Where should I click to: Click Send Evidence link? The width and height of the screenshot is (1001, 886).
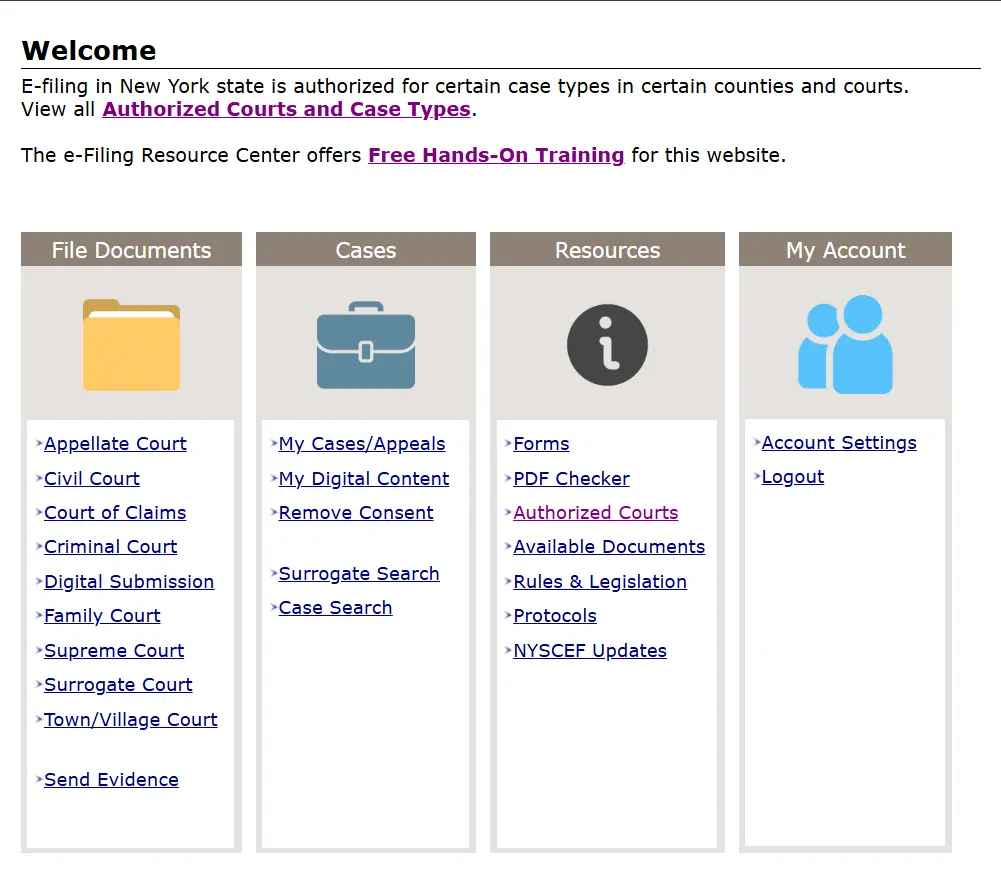coord(111,780)
